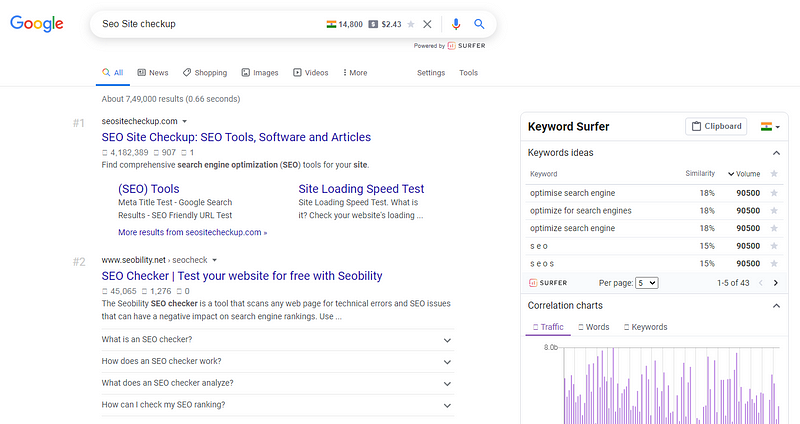Star the searched keyword in search bar
Screen dimensions: 800x424
coord(411,24)
